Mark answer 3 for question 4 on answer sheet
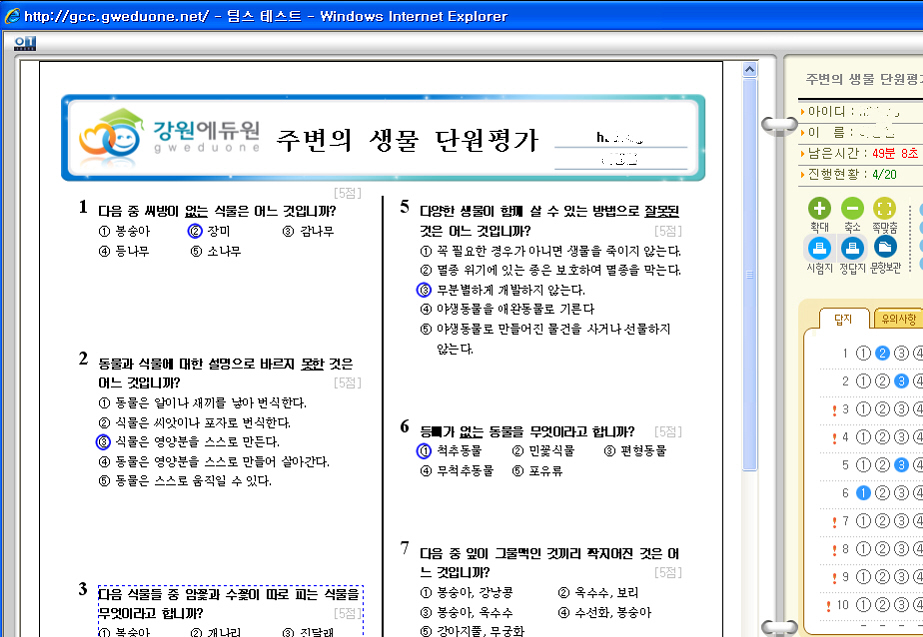This screenshot has width=923, height=637. pyautogui.click(x=901, y=437)
